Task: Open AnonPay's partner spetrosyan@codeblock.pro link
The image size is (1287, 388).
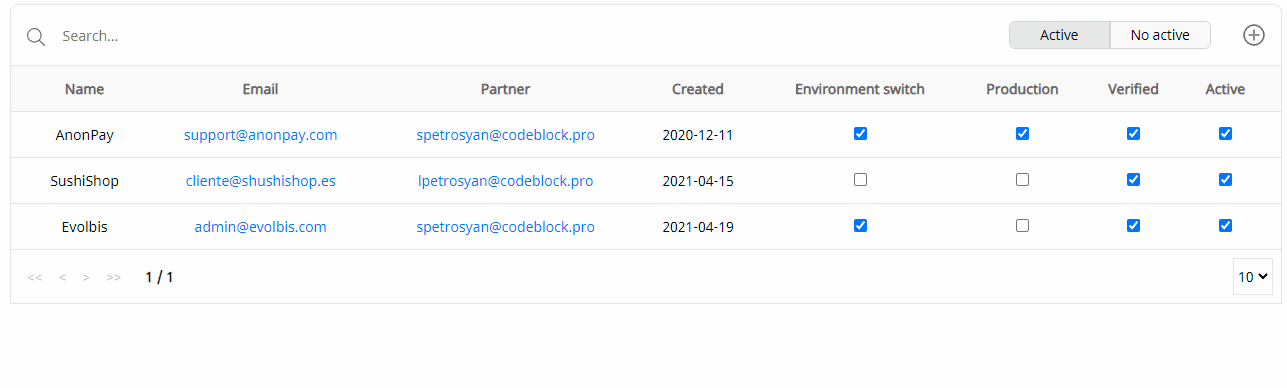Action: point(505,135)
